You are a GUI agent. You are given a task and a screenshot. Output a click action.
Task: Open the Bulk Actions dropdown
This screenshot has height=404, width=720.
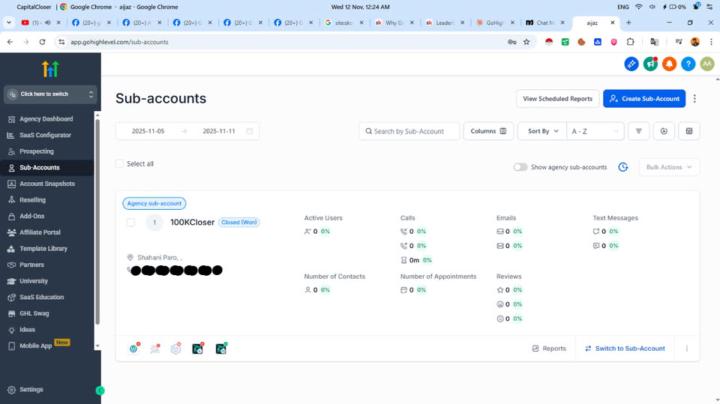[x=669, y=167]
